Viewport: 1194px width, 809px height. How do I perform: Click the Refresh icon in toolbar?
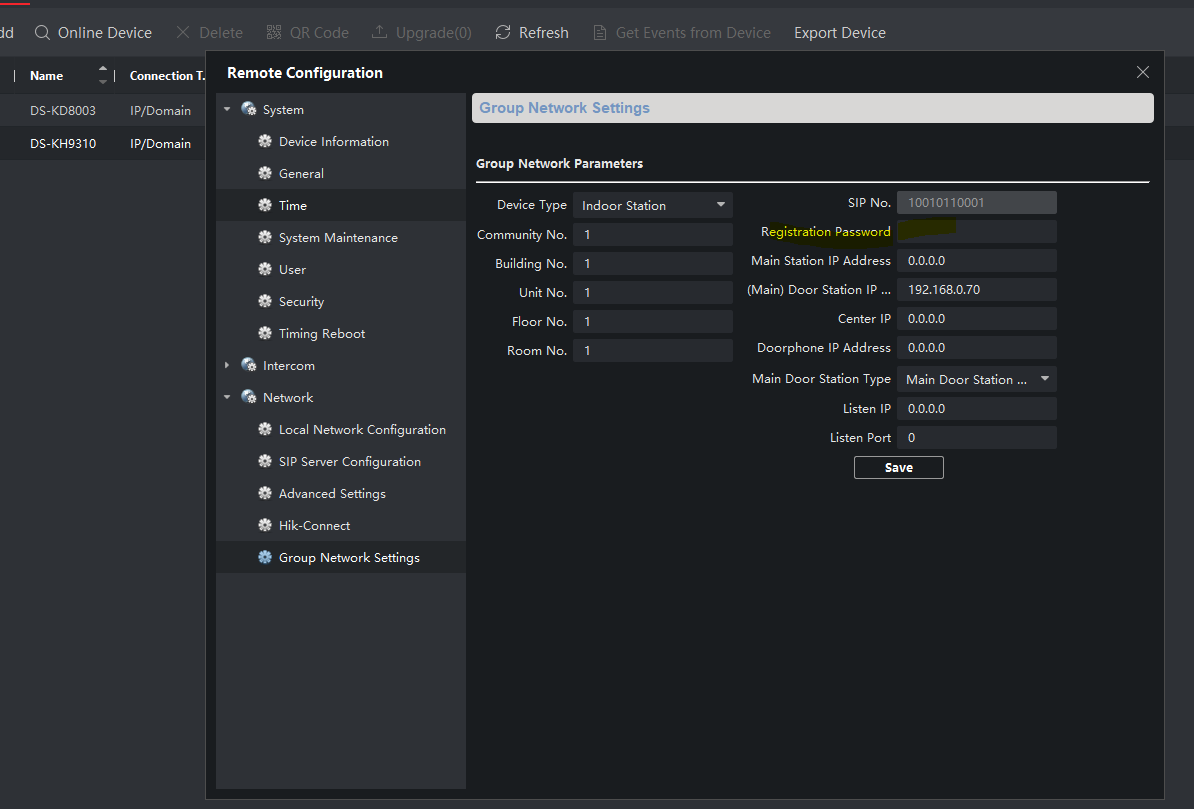coord(503,33)
